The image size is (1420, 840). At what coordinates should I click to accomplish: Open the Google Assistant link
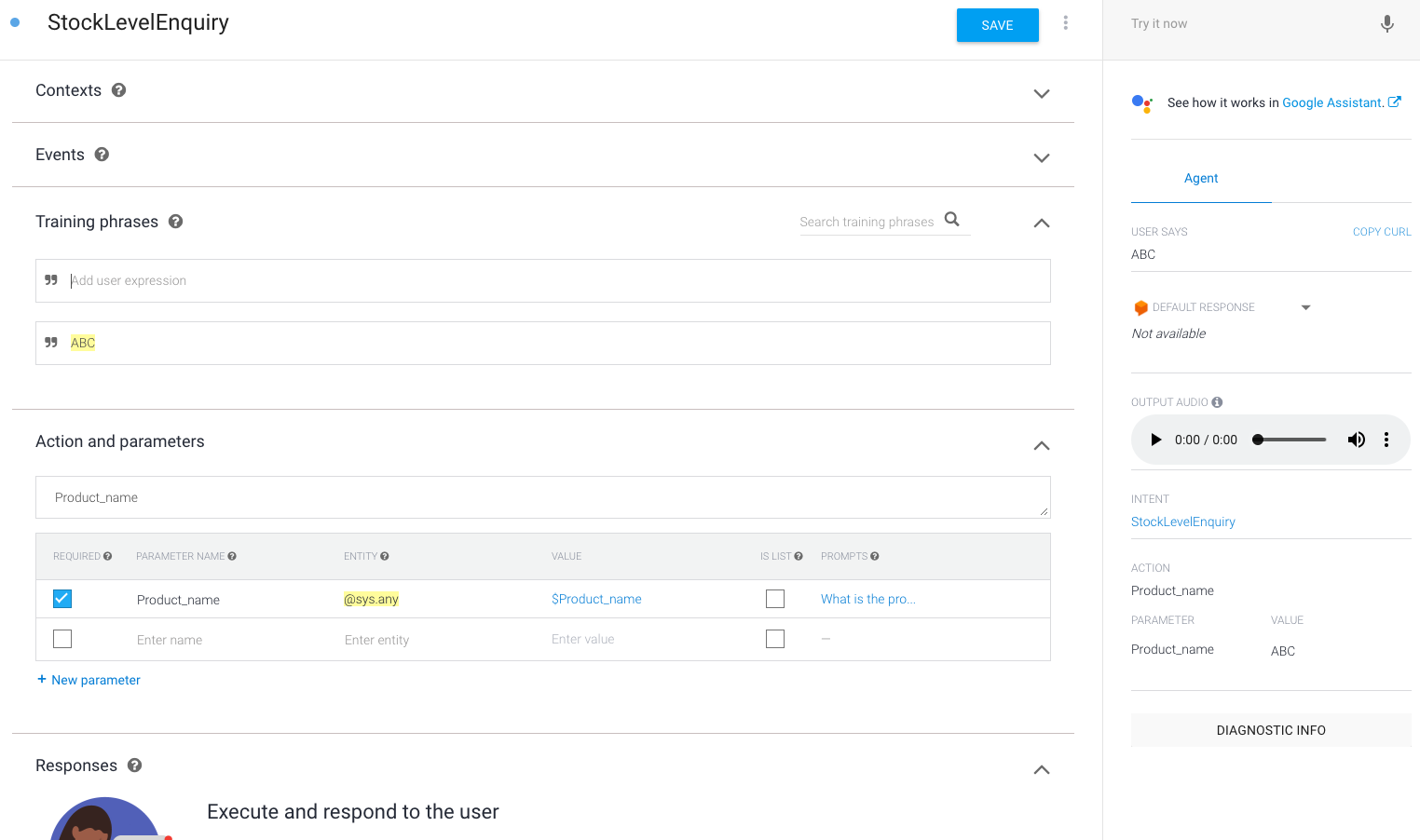pos(1332,102)
